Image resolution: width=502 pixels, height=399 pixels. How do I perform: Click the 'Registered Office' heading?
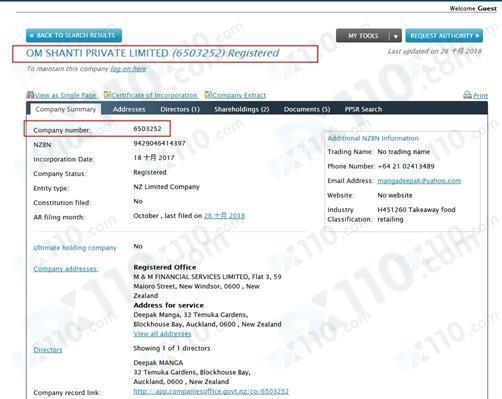[x=165, y=267]
